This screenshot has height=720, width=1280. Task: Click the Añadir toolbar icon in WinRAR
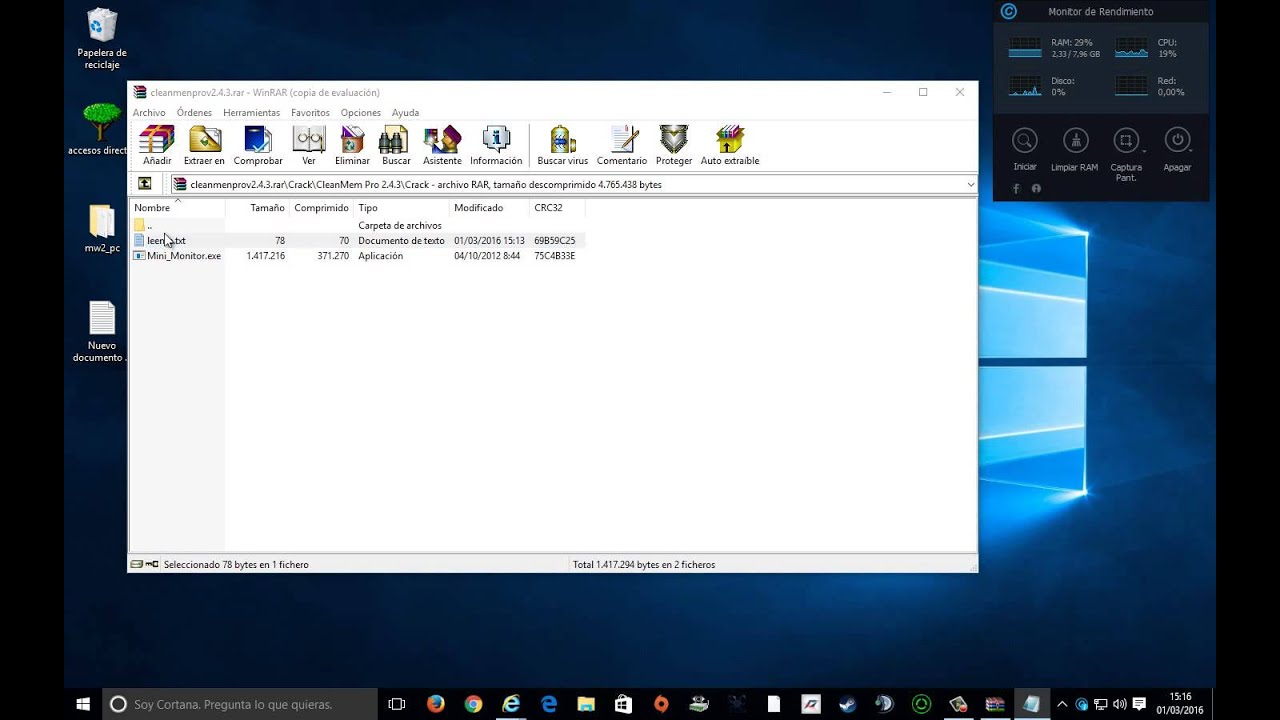[x=157, y=145]
